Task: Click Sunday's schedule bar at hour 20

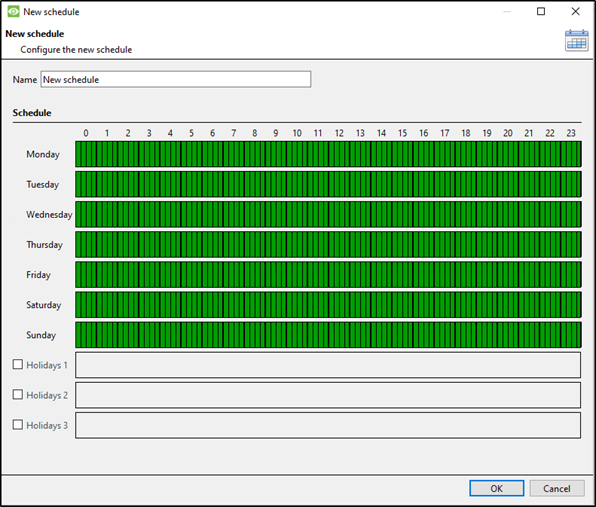Action: [508, 334]
